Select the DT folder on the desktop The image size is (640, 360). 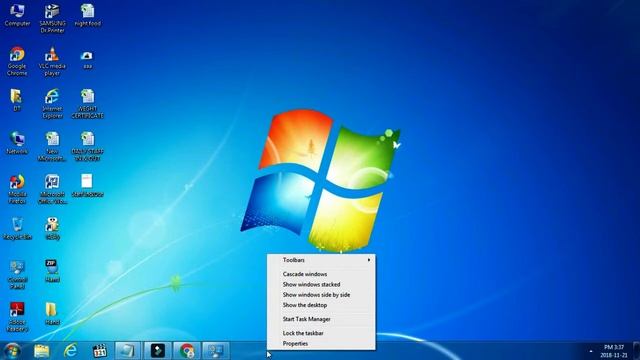(x=16, y=100)
